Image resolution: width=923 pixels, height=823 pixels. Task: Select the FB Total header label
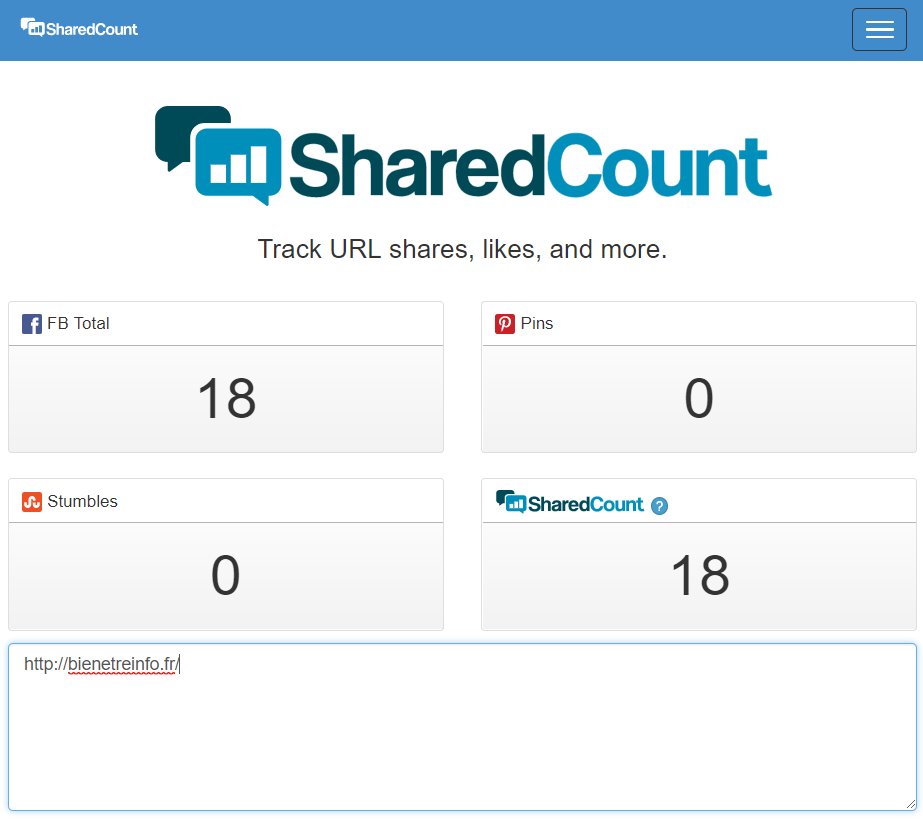coord(78,324)
